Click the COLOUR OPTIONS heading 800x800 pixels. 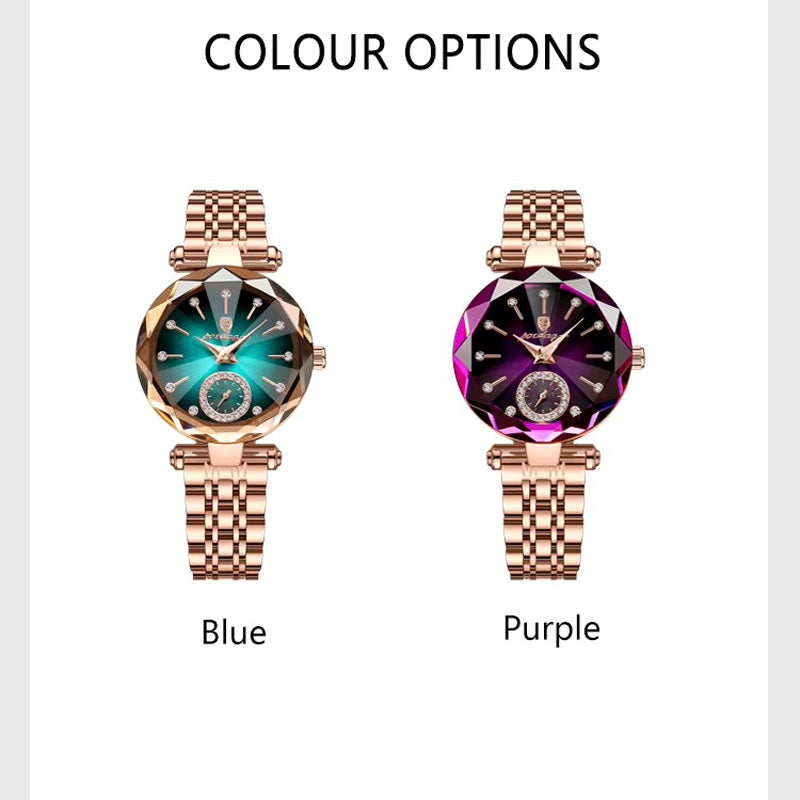[x=402, y=52]
